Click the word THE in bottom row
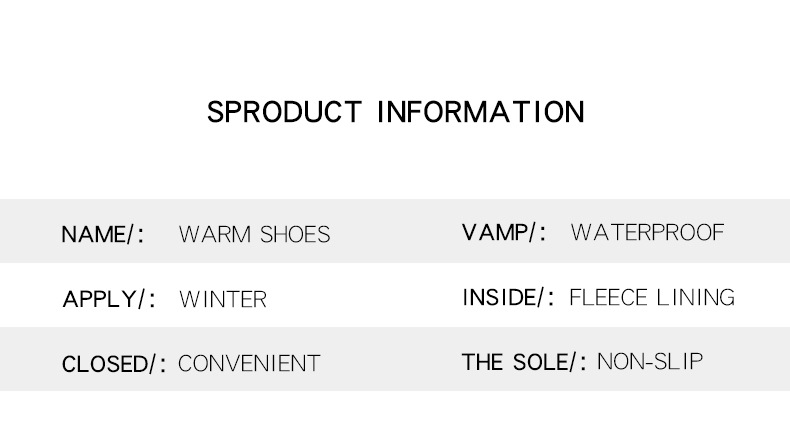This screenshot has height=446, width=790. coord(482,361)
